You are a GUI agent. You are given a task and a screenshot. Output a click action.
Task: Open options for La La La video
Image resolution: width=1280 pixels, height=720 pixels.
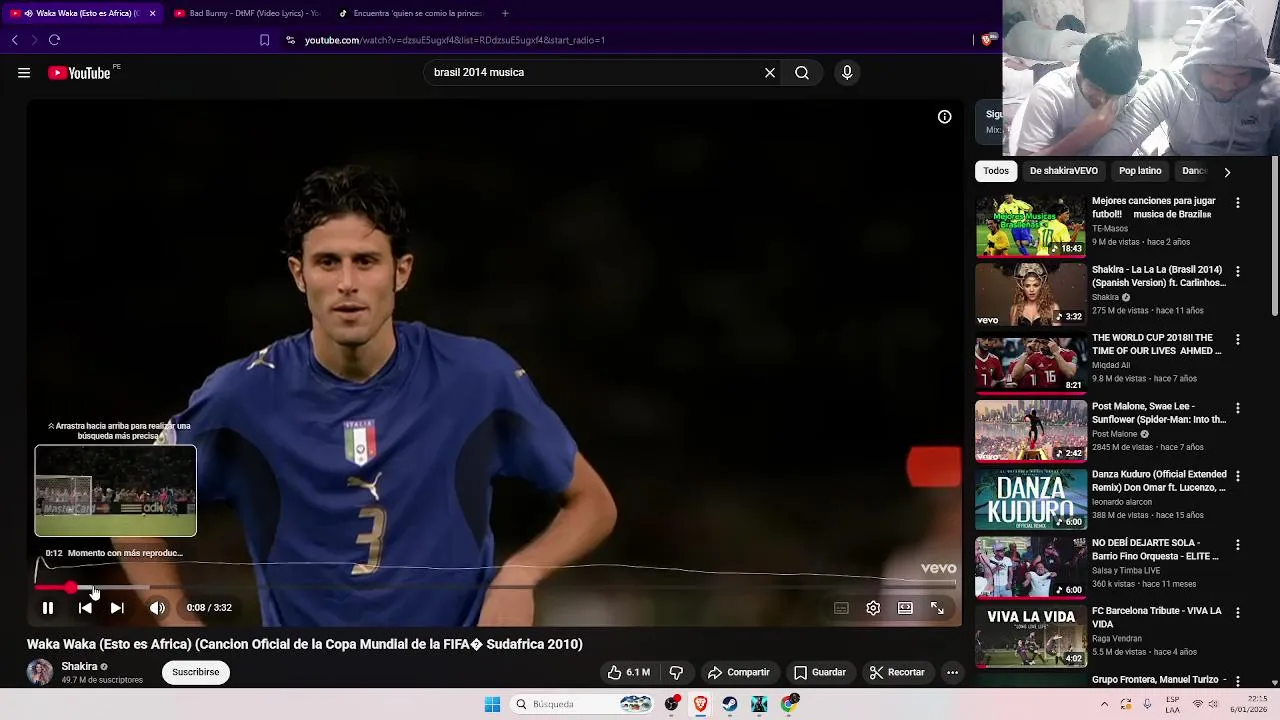[1237, 271]
